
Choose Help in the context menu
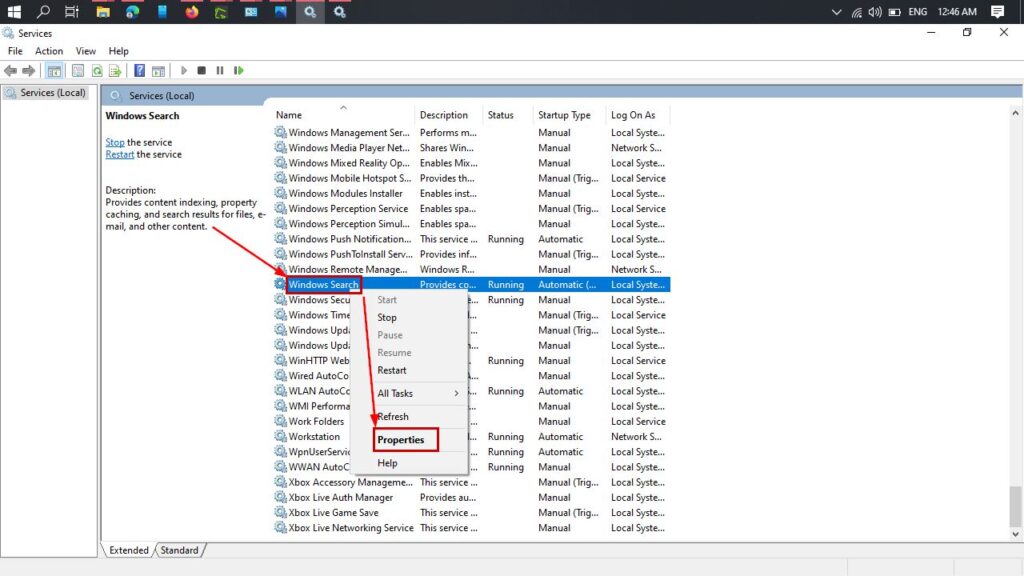tap(409, 463)
